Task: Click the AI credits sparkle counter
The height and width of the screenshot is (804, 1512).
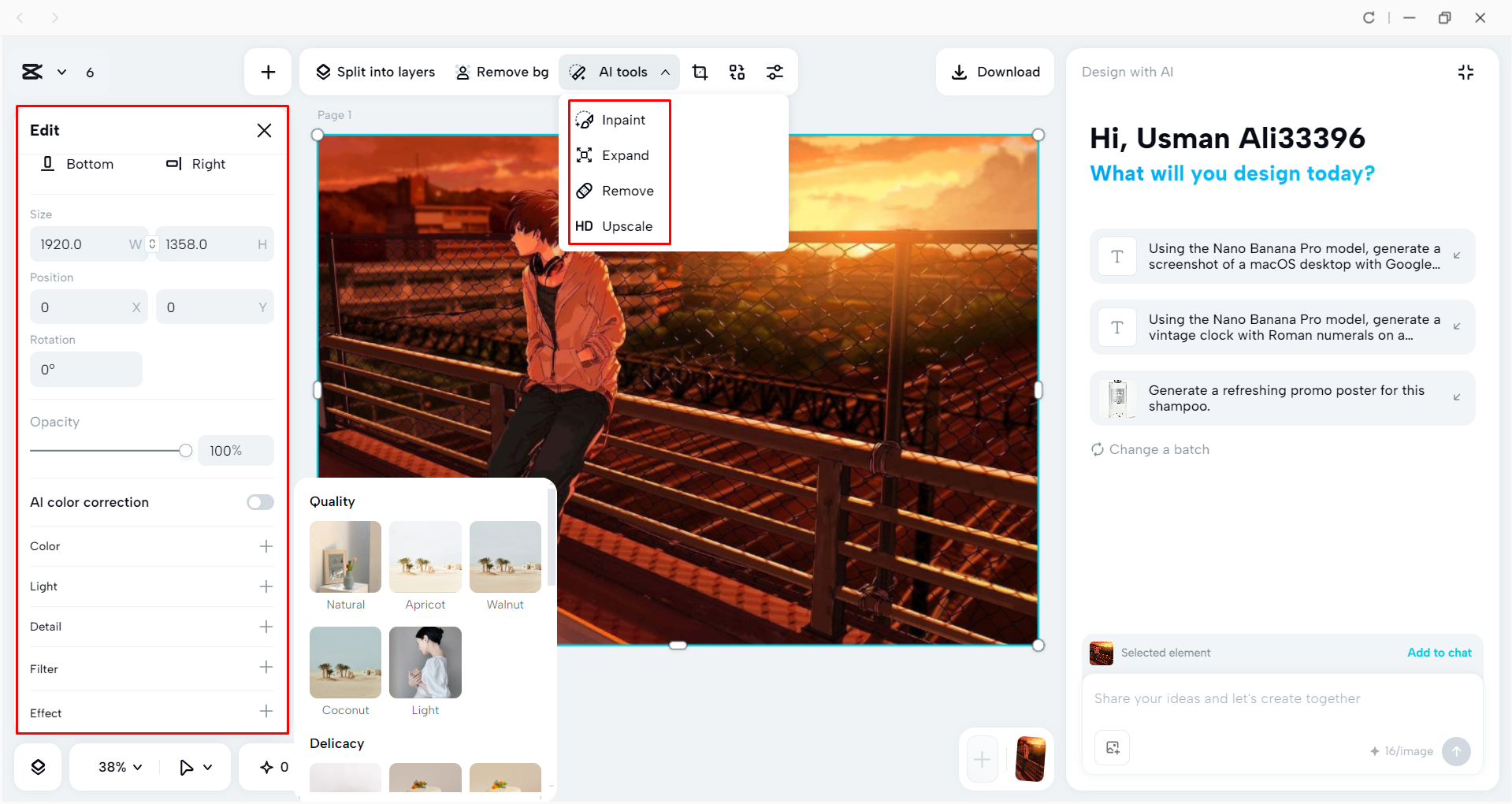Action: (x=274, y=767)
